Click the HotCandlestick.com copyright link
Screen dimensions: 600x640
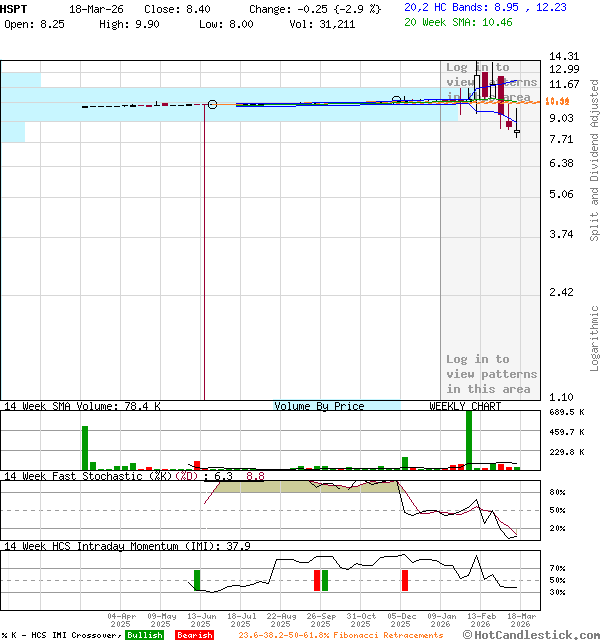tap(531, 634)
